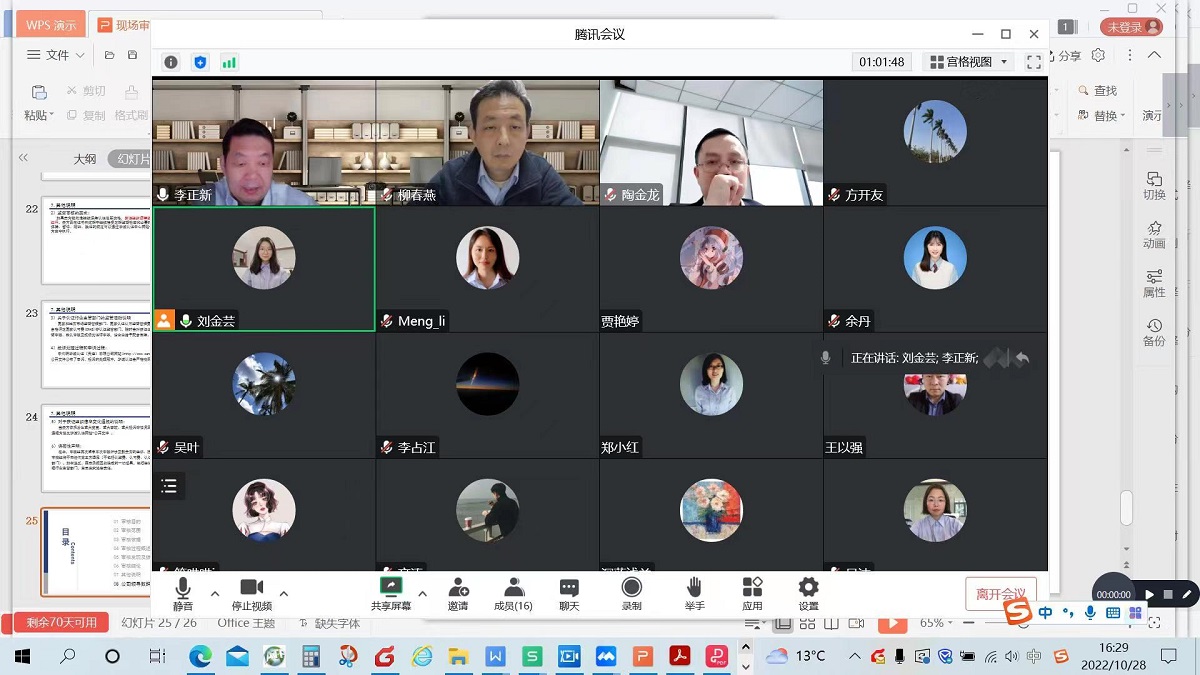Click 复制 copy in WPS ribbon
1200x675 pixels.
(x=86, y=116)
